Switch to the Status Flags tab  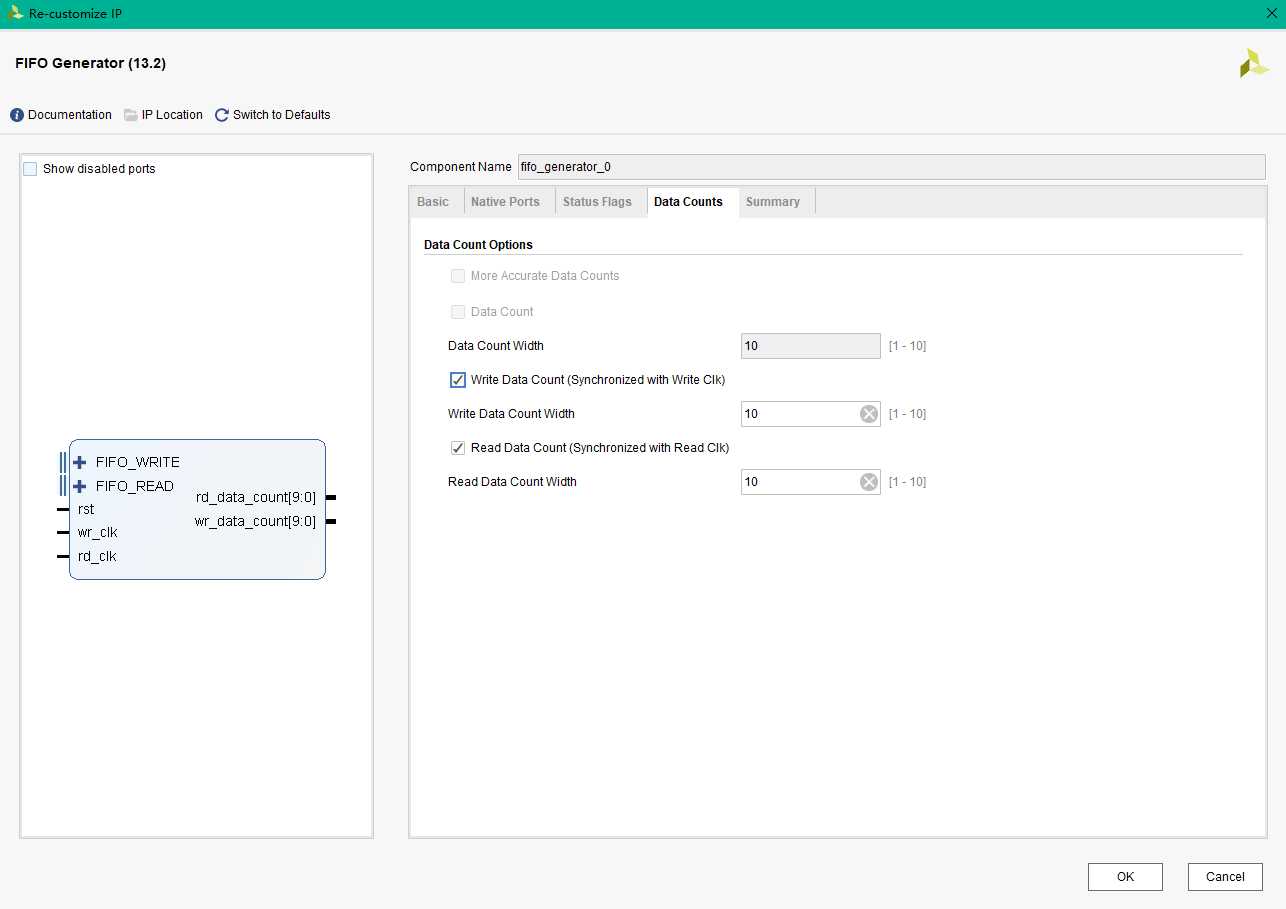point(597,202)
